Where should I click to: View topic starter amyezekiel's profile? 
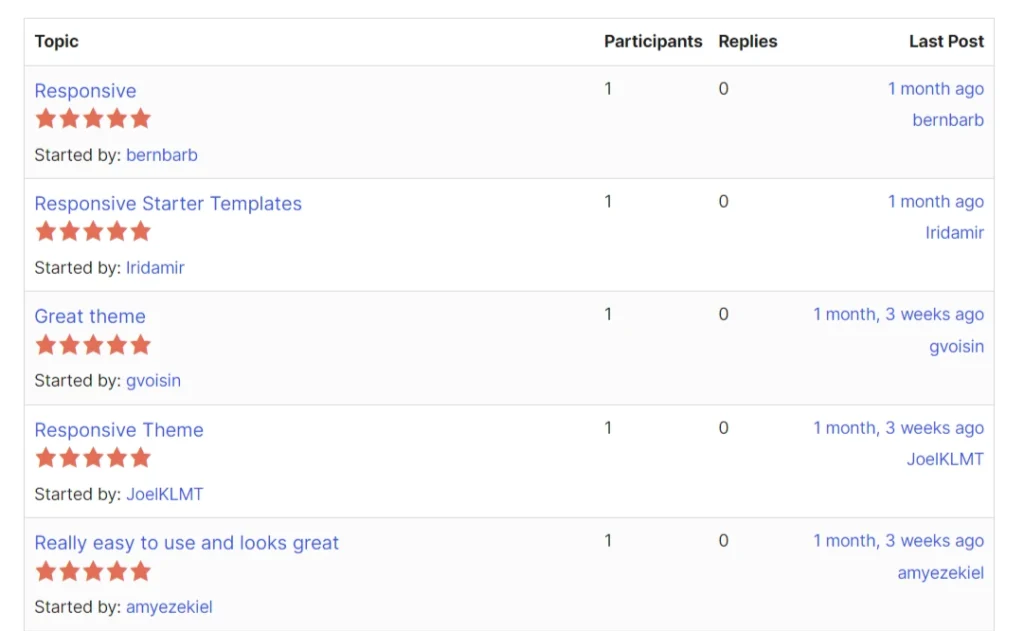point(169,607)
